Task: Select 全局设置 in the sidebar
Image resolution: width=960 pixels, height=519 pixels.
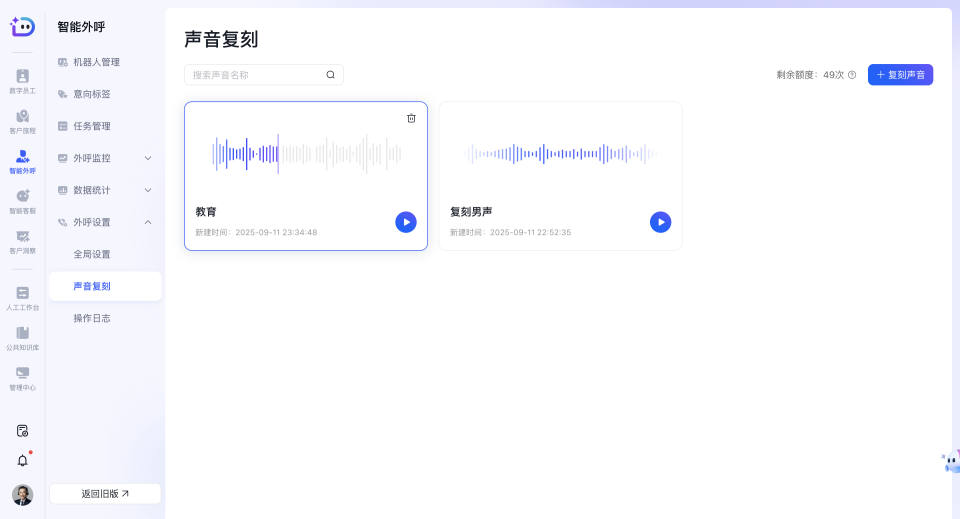Action: 92,254
